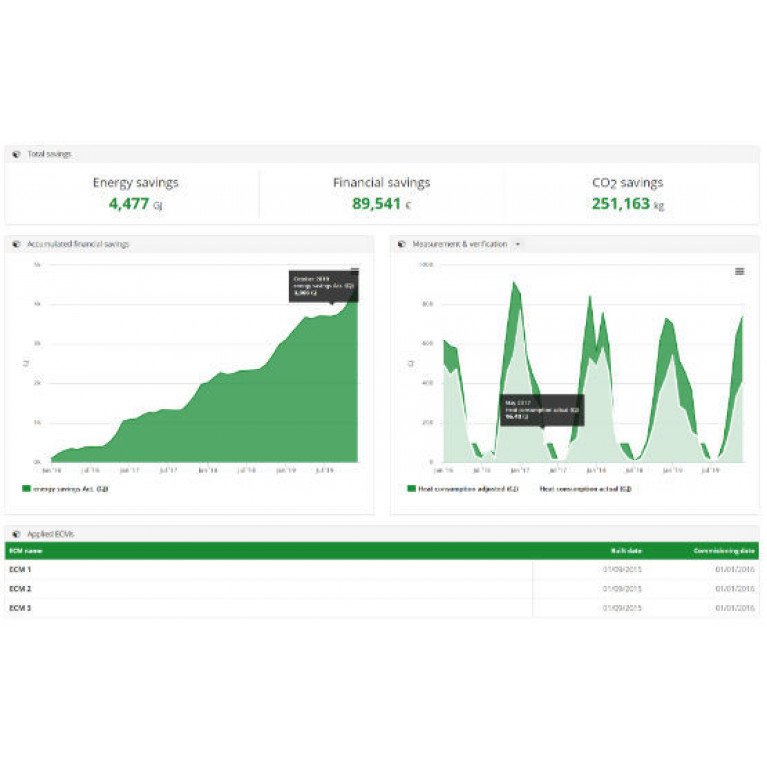The image size is (767, 767).
Task: Sort table by ECM name column header
Action: pos(26,551)
